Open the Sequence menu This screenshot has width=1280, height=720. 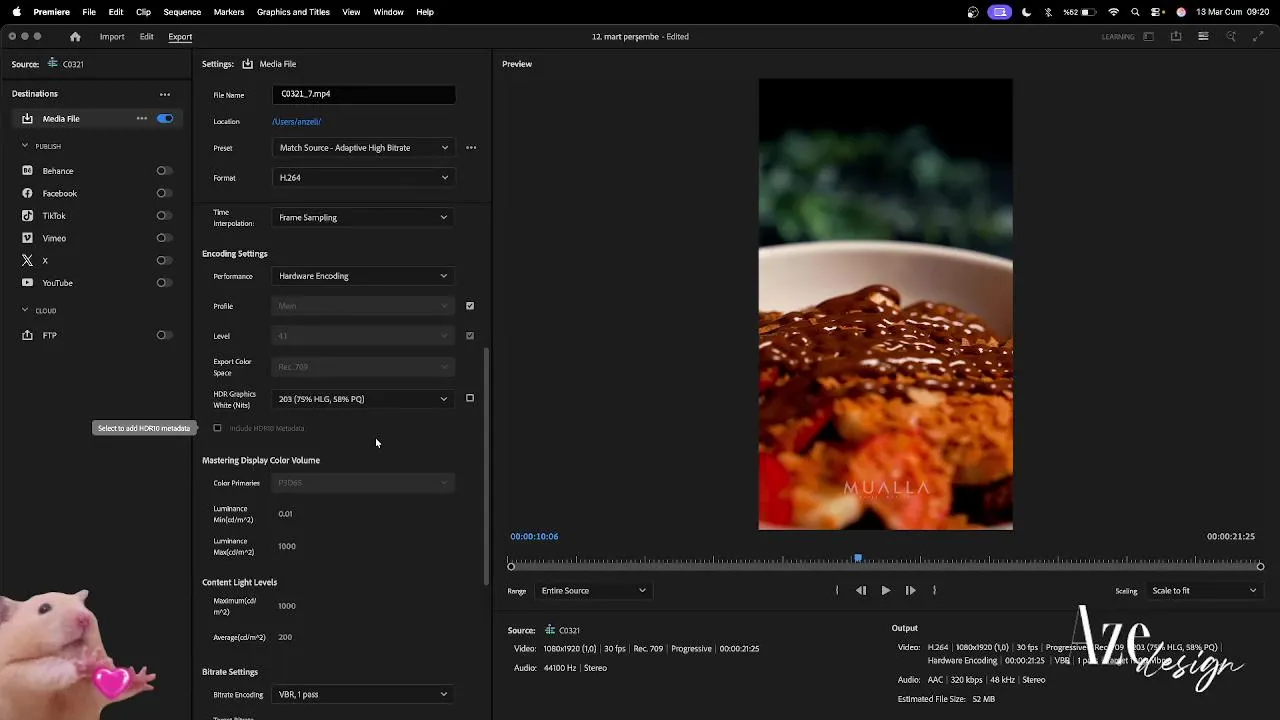pos(182,12)
